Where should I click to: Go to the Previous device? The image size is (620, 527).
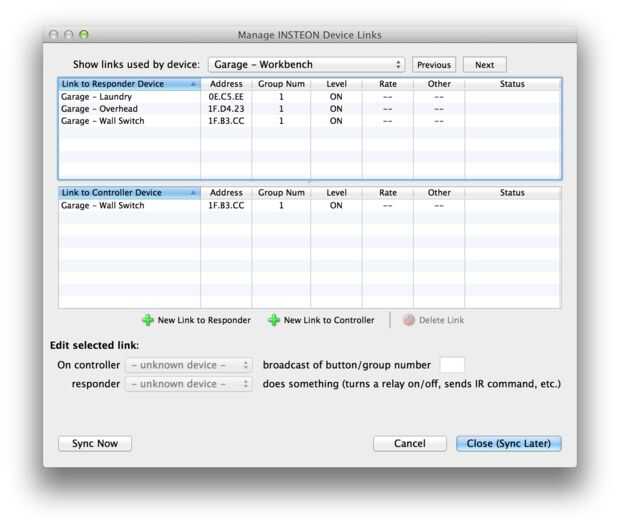tap(434, 65)
